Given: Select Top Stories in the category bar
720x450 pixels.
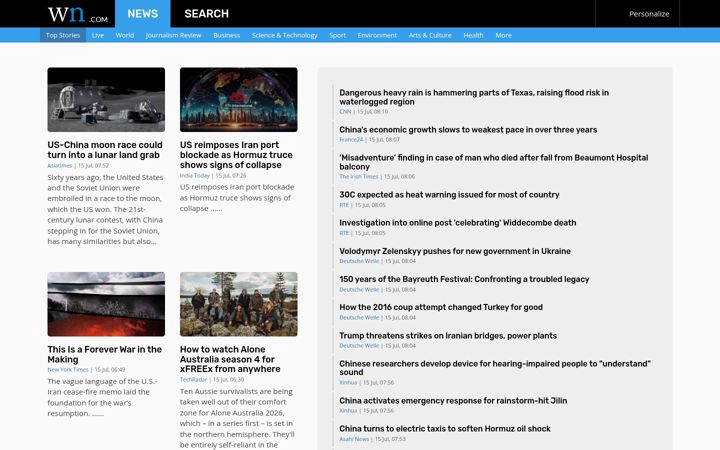Looking at the screenshot, I should 63,35.
